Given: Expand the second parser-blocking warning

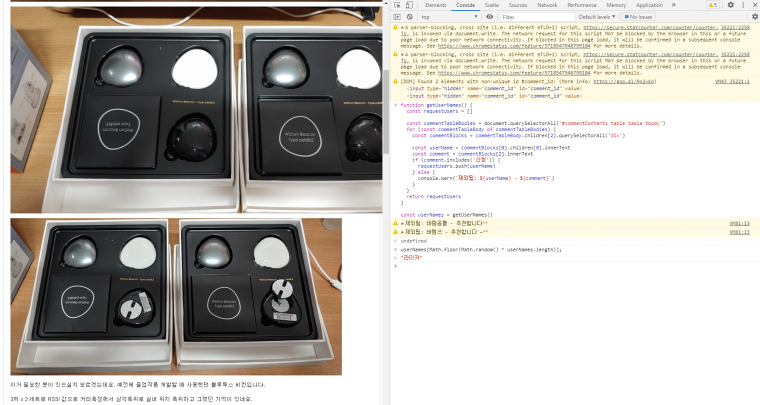Looking at the screenshot, I should pos(402,55).
